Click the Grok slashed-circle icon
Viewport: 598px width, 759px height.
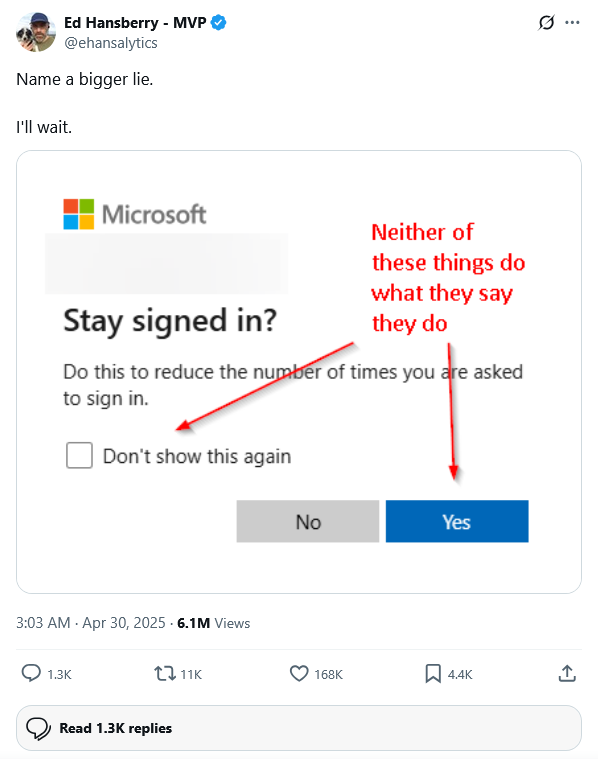pyautogui.click(x=546, y=22)
